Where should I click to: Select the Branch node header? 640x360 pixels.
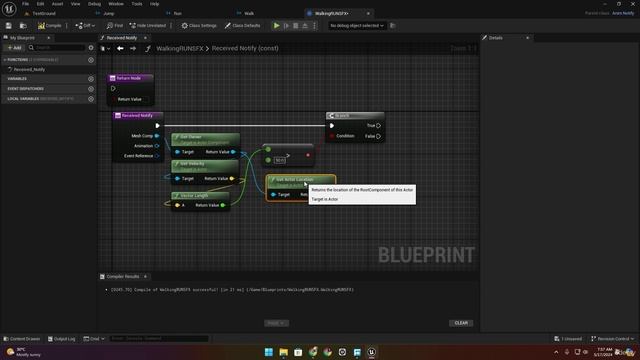(355, 116)
